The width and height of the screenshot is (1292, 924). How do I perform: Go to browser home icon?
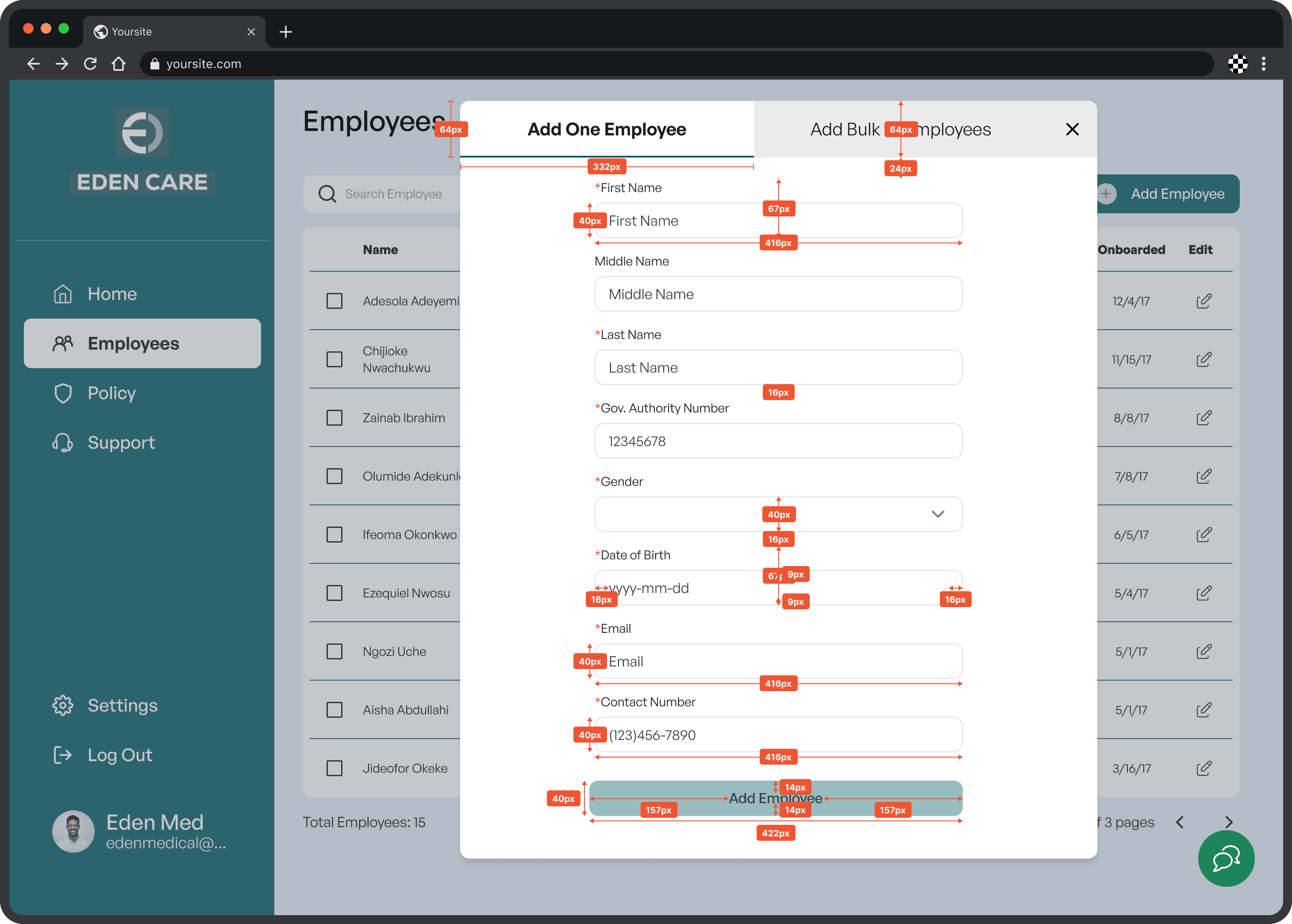tap(118, 64)
